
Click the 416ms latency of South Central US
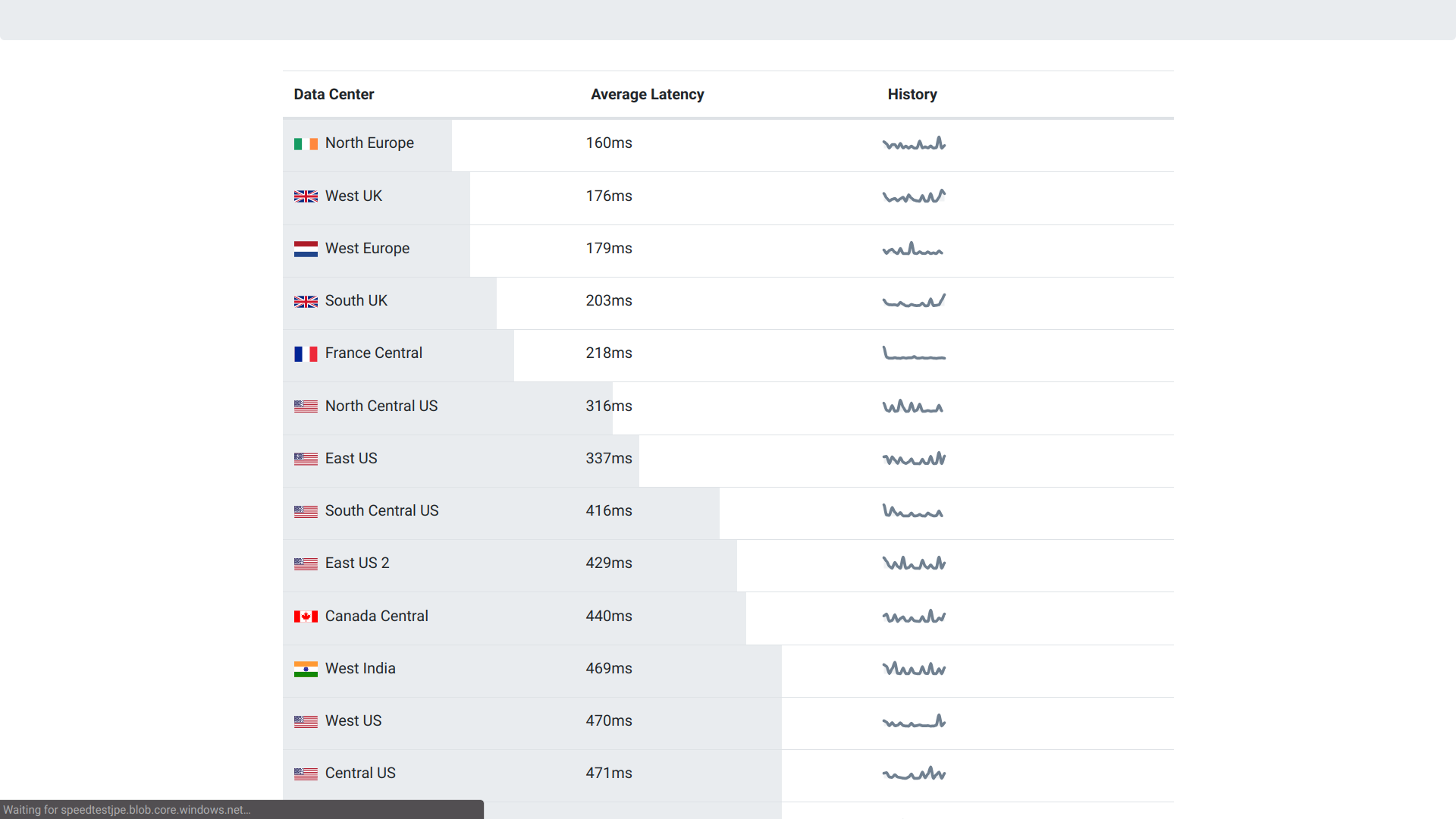tap(608, 510)
